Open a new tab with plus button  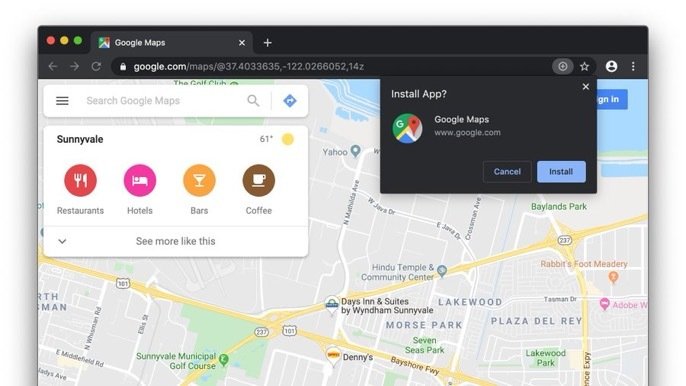click(268, 42)
